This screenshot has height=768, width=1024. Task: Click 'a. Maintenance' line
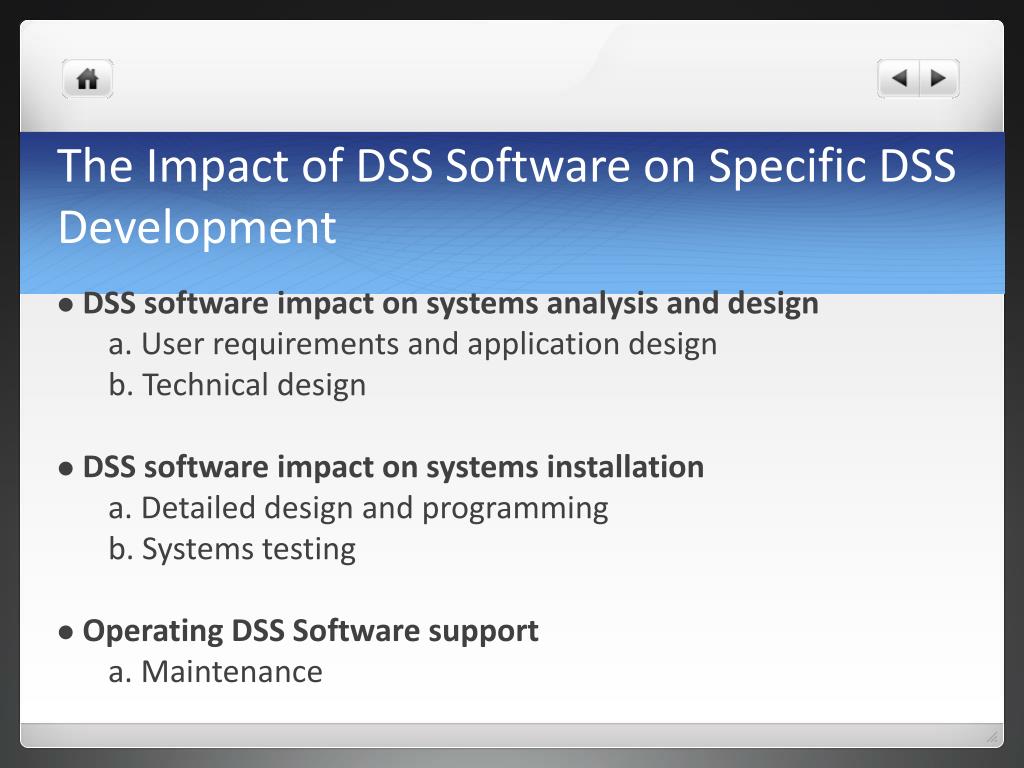[x=216, y=672]
